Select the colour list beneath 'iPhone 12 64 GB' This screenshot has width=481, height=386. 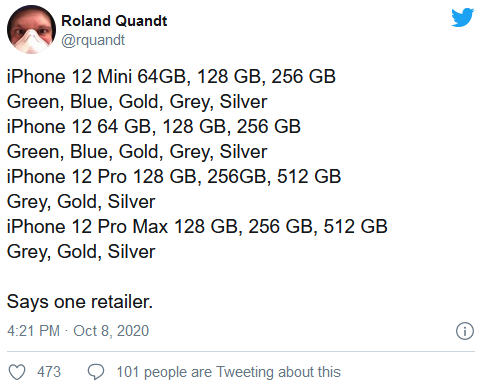tap(137, 152)
